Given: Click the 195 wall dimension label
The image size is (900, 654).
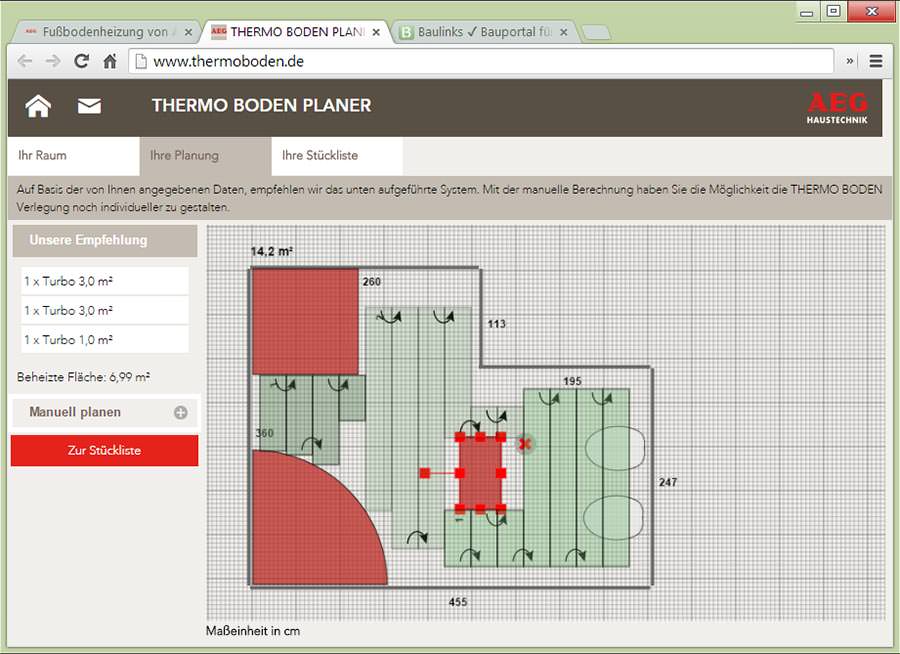Looking at the screenshot, I should pos(572,381).
